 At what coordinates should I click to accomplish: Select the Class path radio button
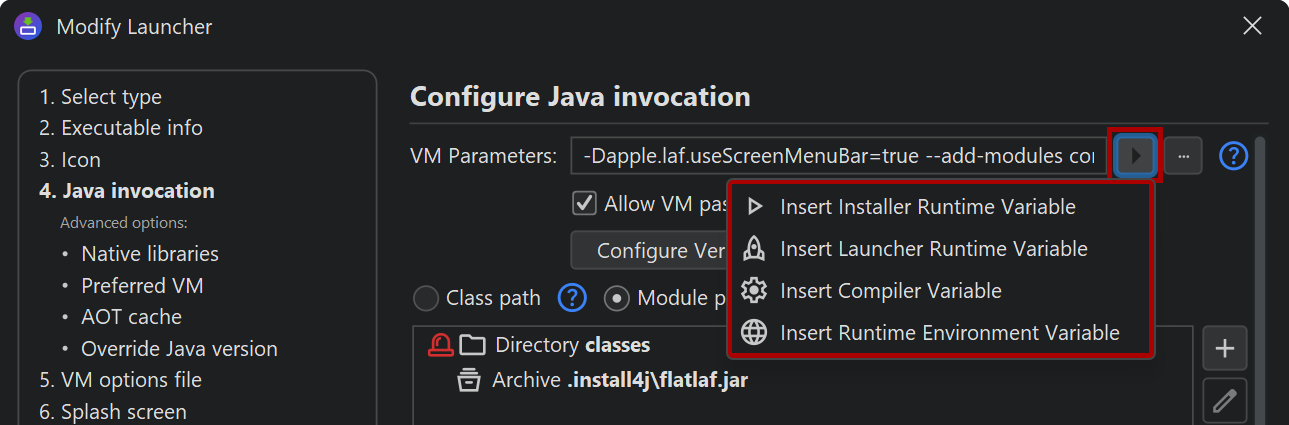(x=426, y=298)
